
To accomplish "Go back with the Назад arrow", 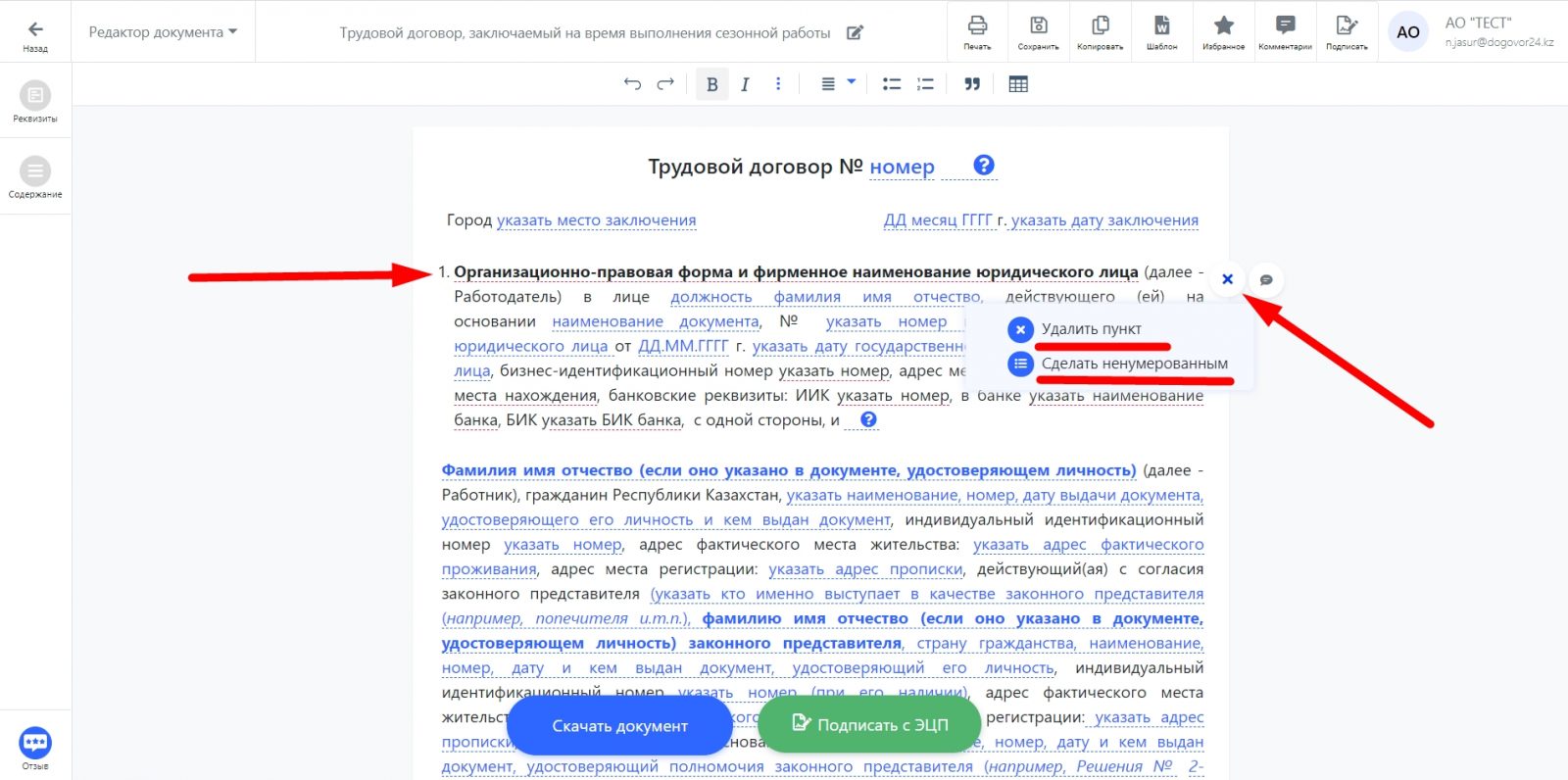I will pyautogui.click(x=35, y=35).
